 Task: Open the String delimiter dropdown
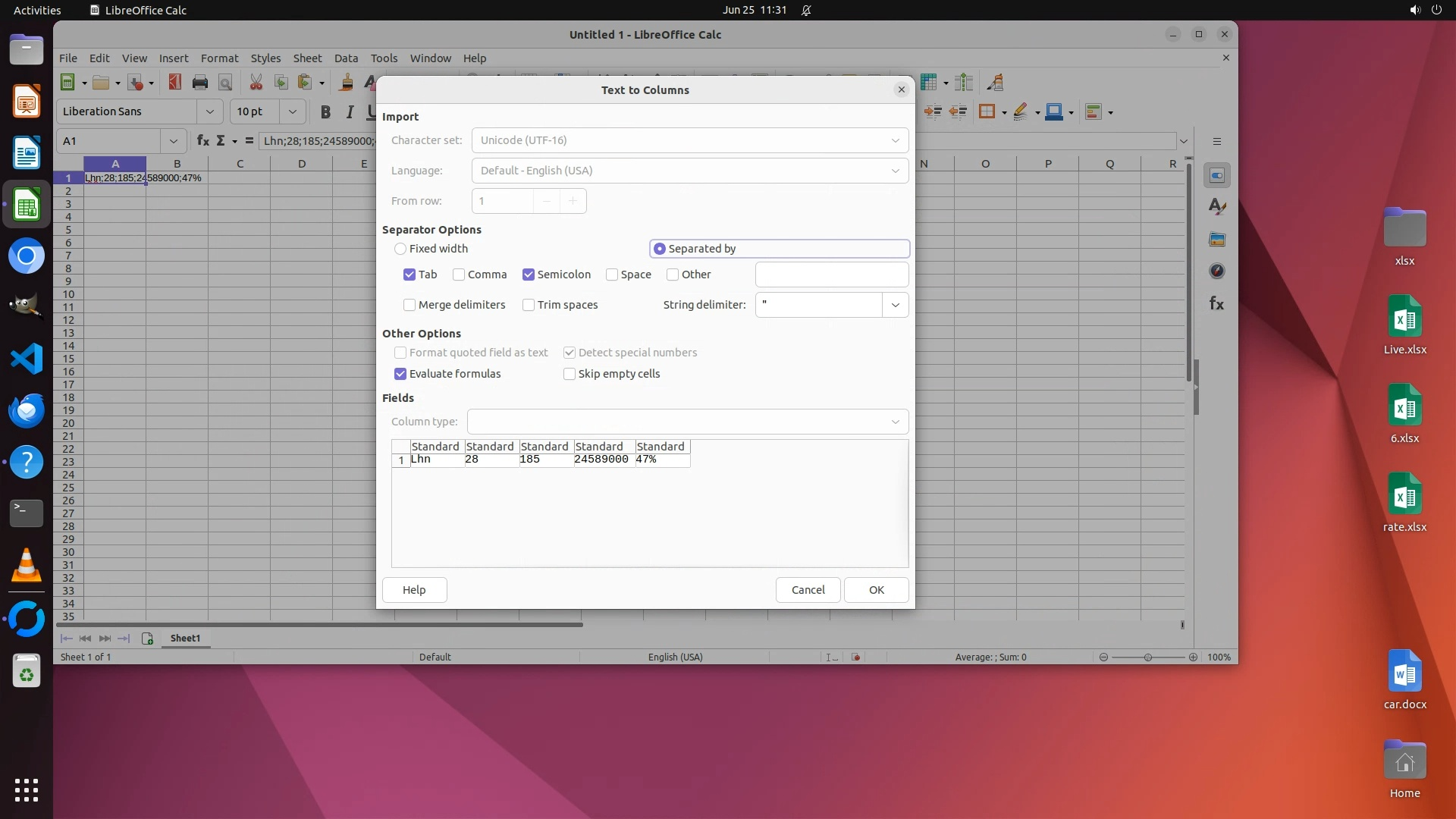click(896, 305)
